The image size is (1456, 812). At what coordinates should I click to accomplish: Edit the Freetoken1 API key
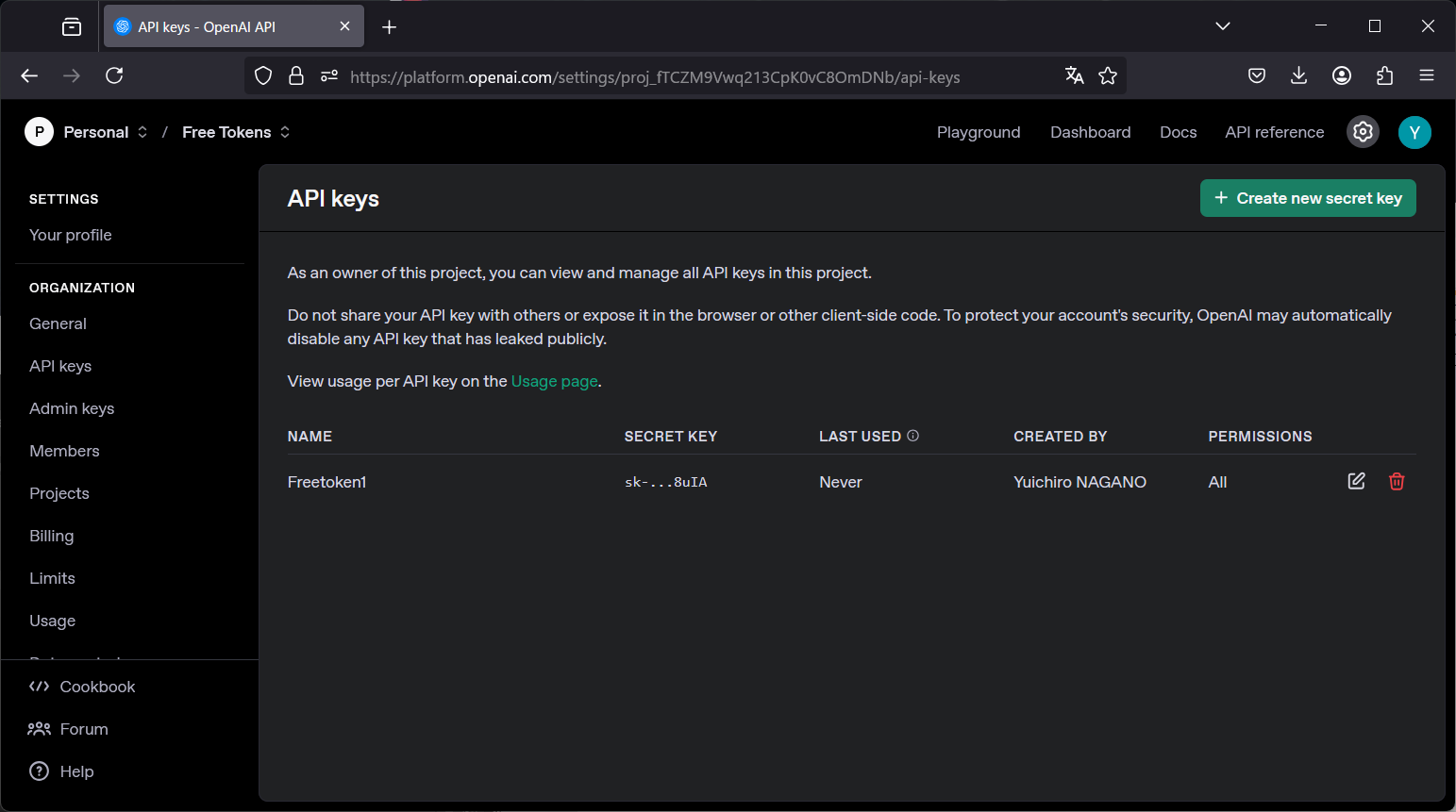pyautogui.click(x=1356, y=481)
